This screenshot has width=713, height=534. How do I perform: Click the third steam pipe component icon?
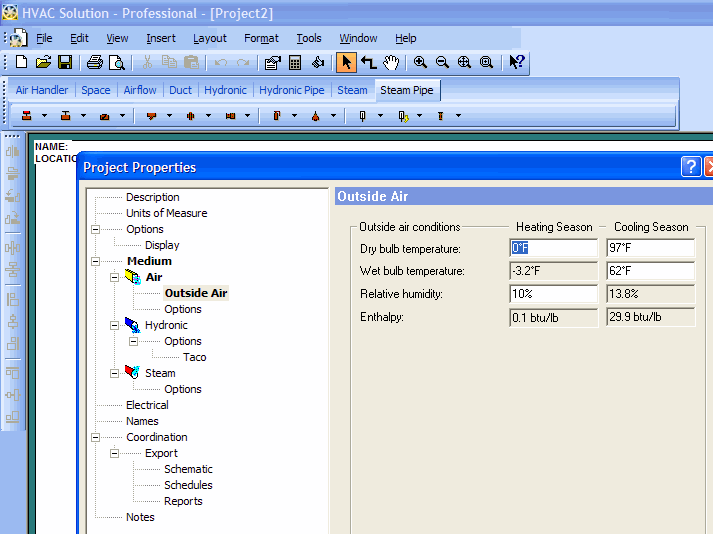coord(105,116)
